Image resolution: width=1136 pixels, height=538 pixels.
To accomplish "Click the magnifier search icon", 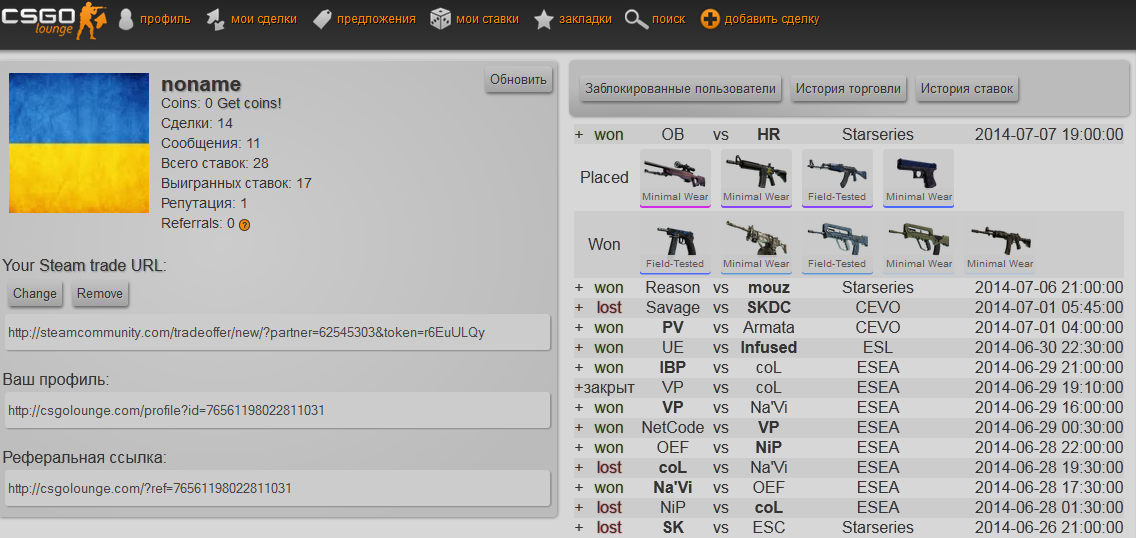I will [x=636, y=20].
